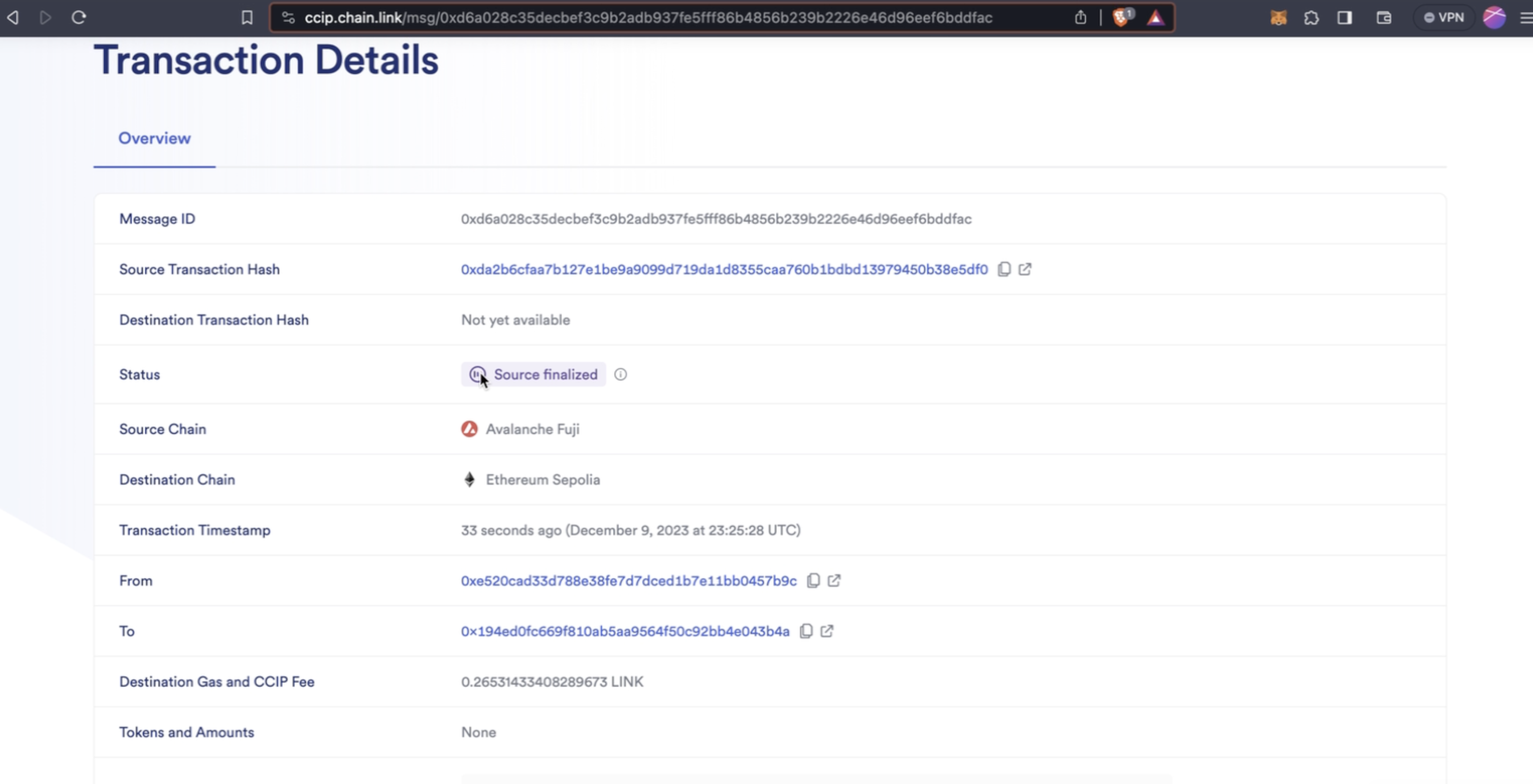Open To address external link icon
The width and height of the screenshot is (1533, 784).
point(827,631)
